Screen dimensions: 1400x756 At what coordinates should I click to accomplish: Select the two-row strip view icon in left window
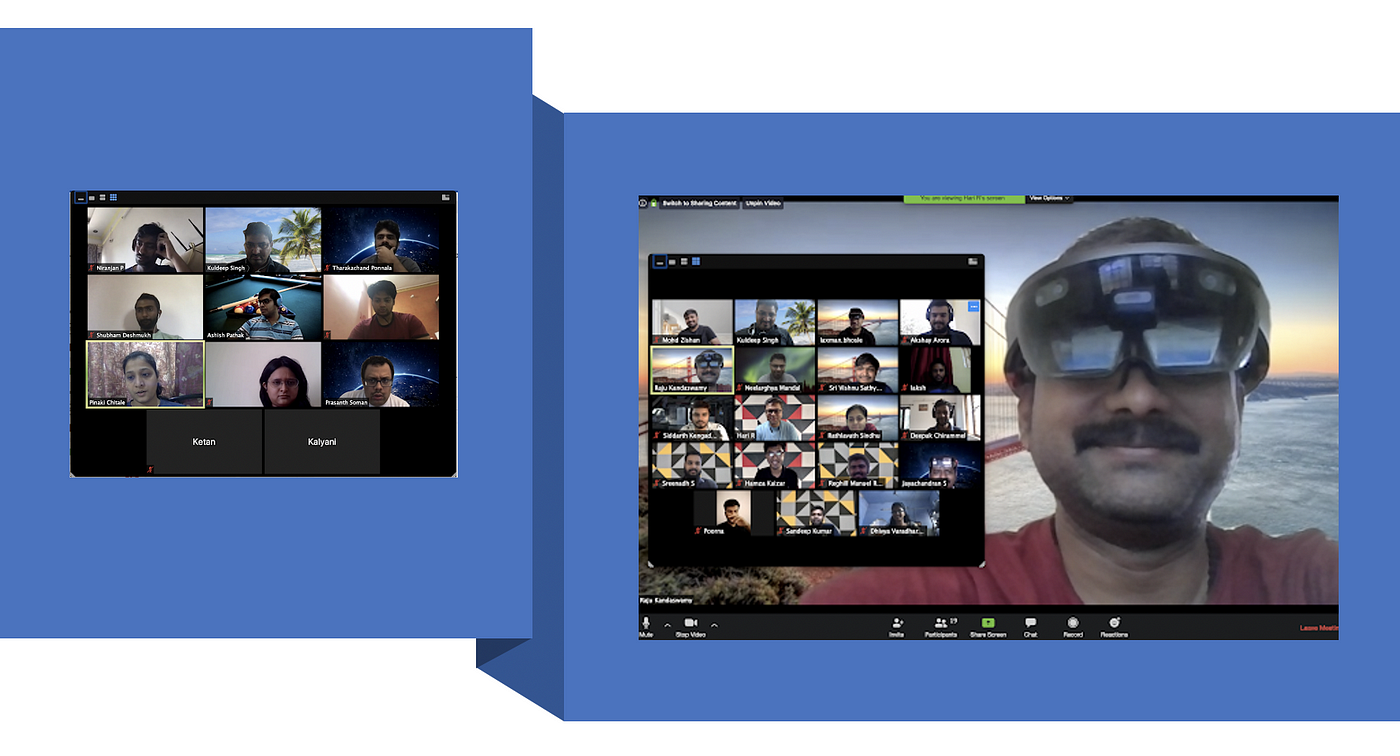click(102, 198)
